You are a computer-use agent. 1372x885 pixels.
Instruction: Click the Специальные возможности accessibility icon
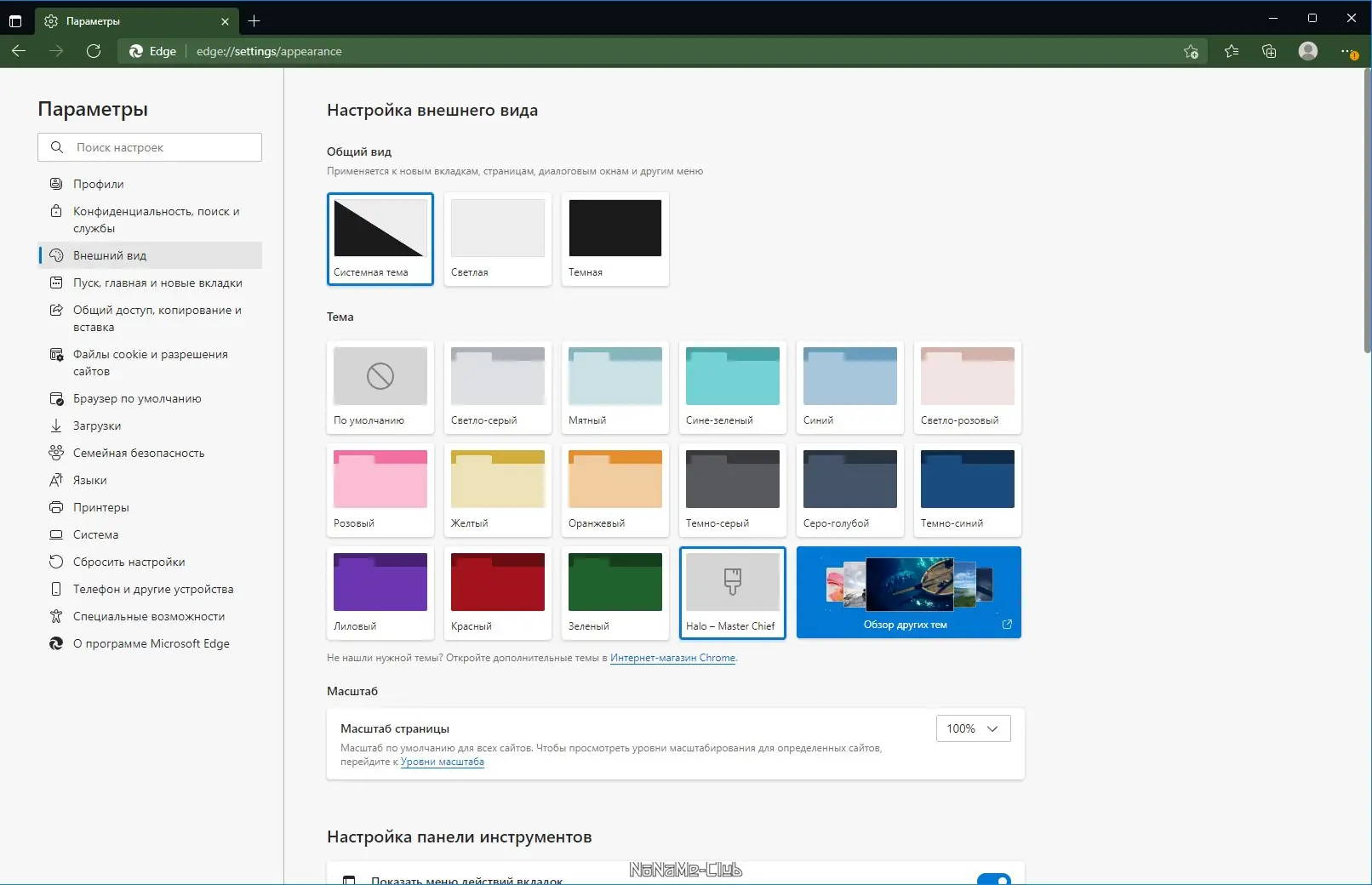(x=56, y=616)
